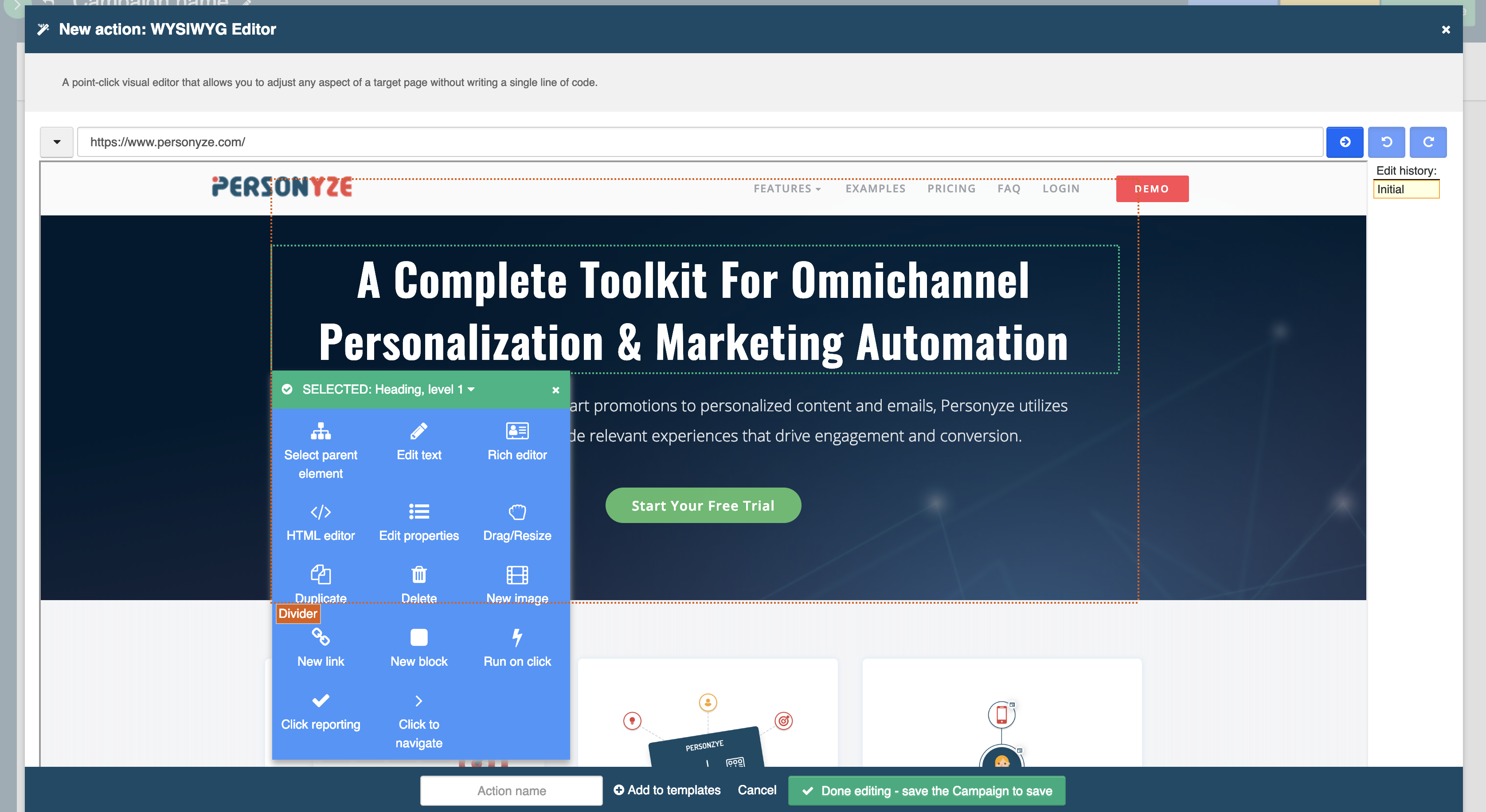Image resolution: width=1486 pixels, height=812 pixels.
Task: Click the red DEMO button
Action: coord(1152,188)
